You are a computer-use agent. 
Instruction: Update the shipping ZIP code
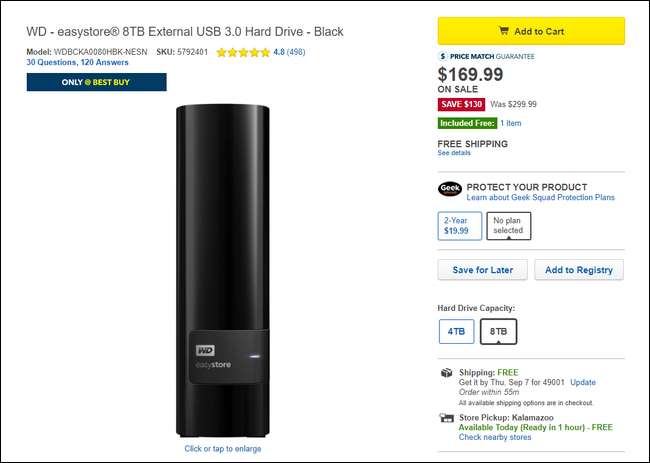click(x=582, y=382)
